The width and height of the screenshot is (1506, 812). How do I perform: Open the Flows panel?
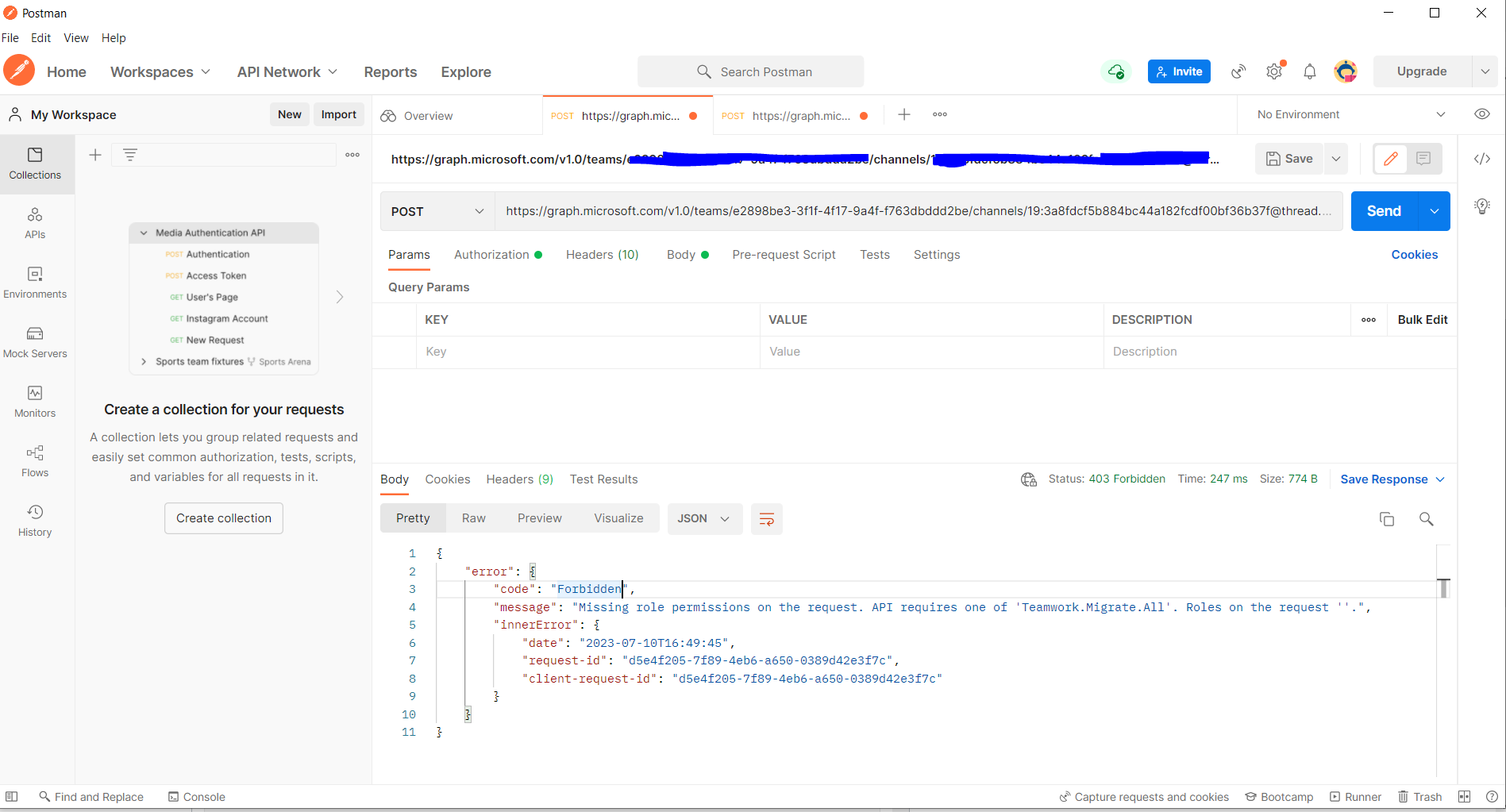34,460
